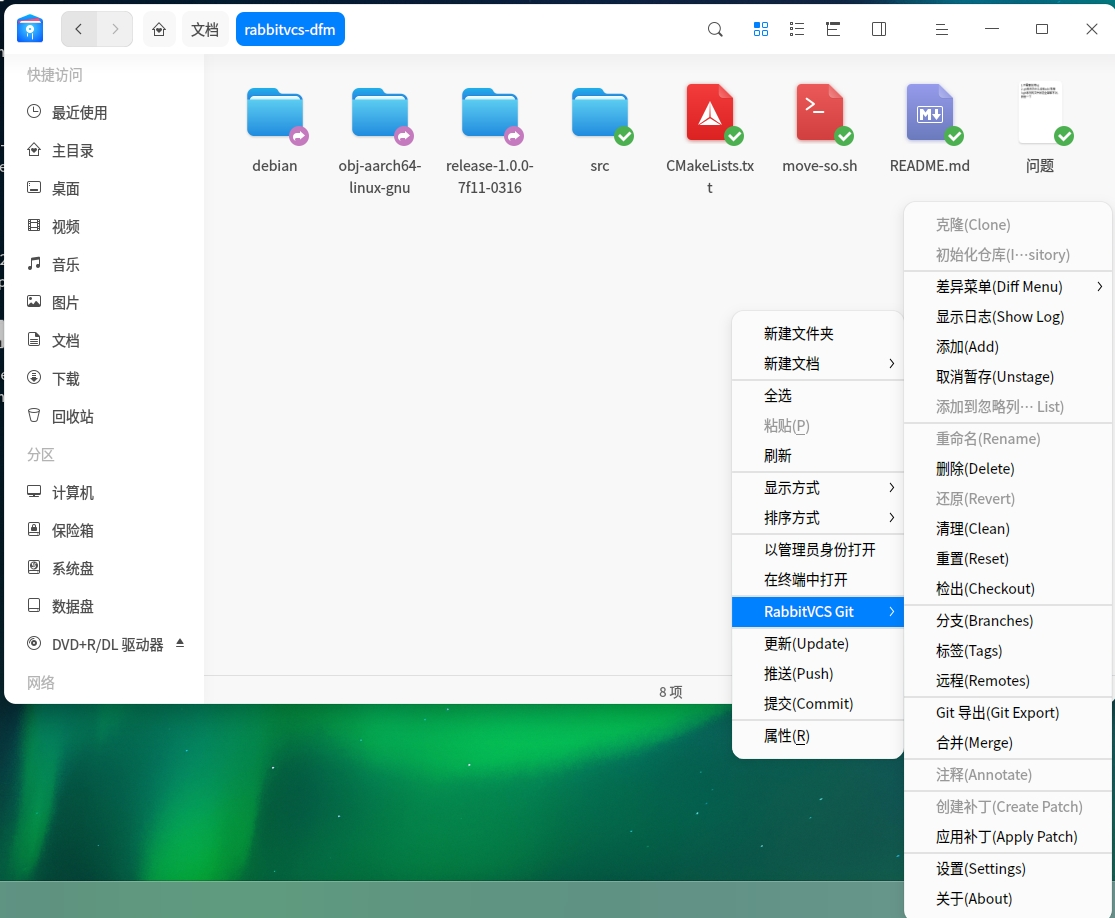Expand the 新建文档 submenu
The height and width of the screenshot is (918, 1115).
818,363
